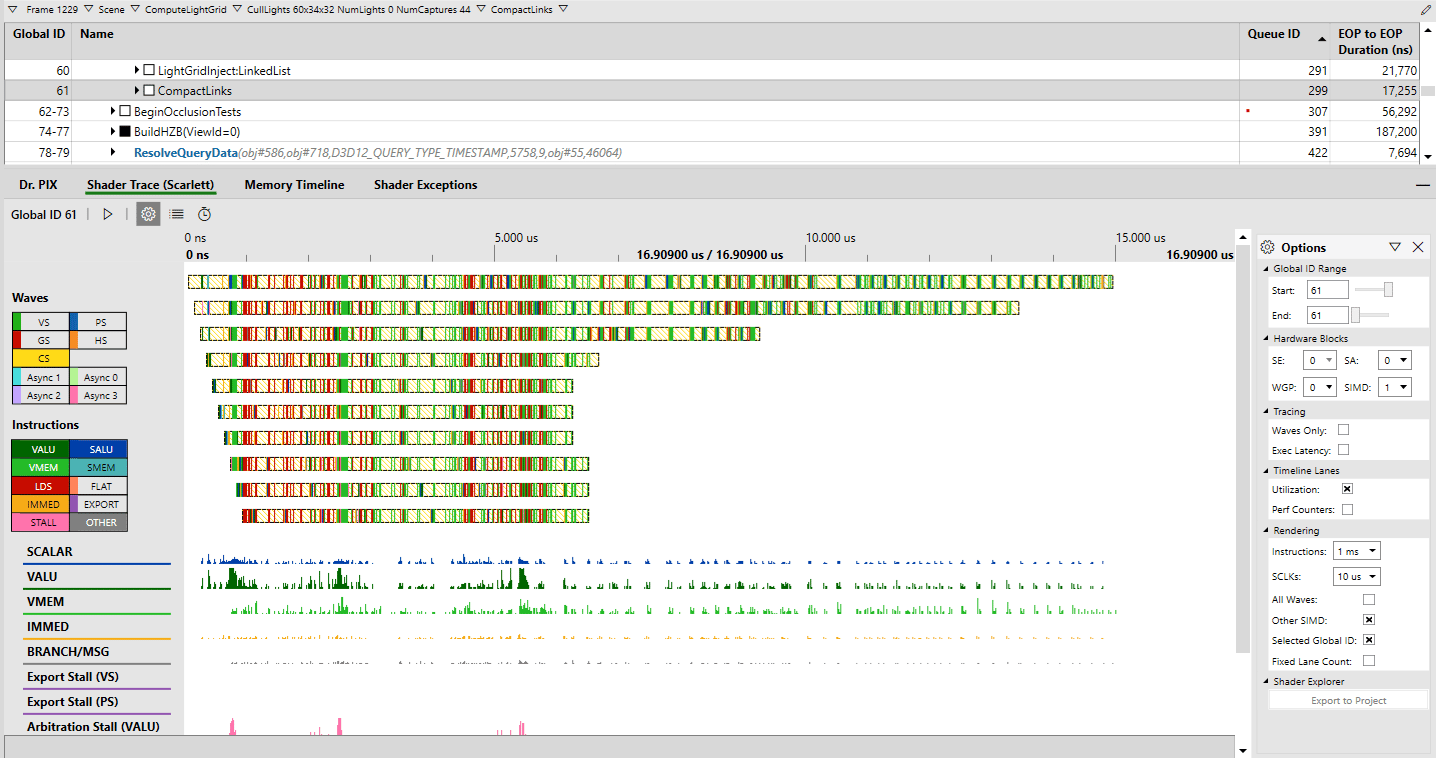Screen dimensions: 1436x758
Task: Open the Shader Exceptions tab
Action: pyautogui.click(x=425, y=185)
